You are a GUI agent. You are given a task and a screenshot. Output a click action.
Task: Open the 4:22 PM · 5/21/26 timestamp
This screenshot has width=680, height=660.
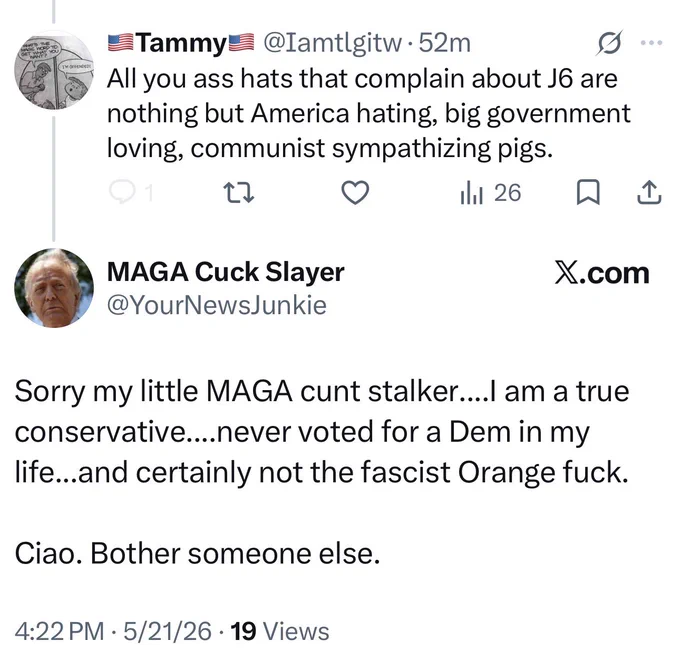pos(113,631)
